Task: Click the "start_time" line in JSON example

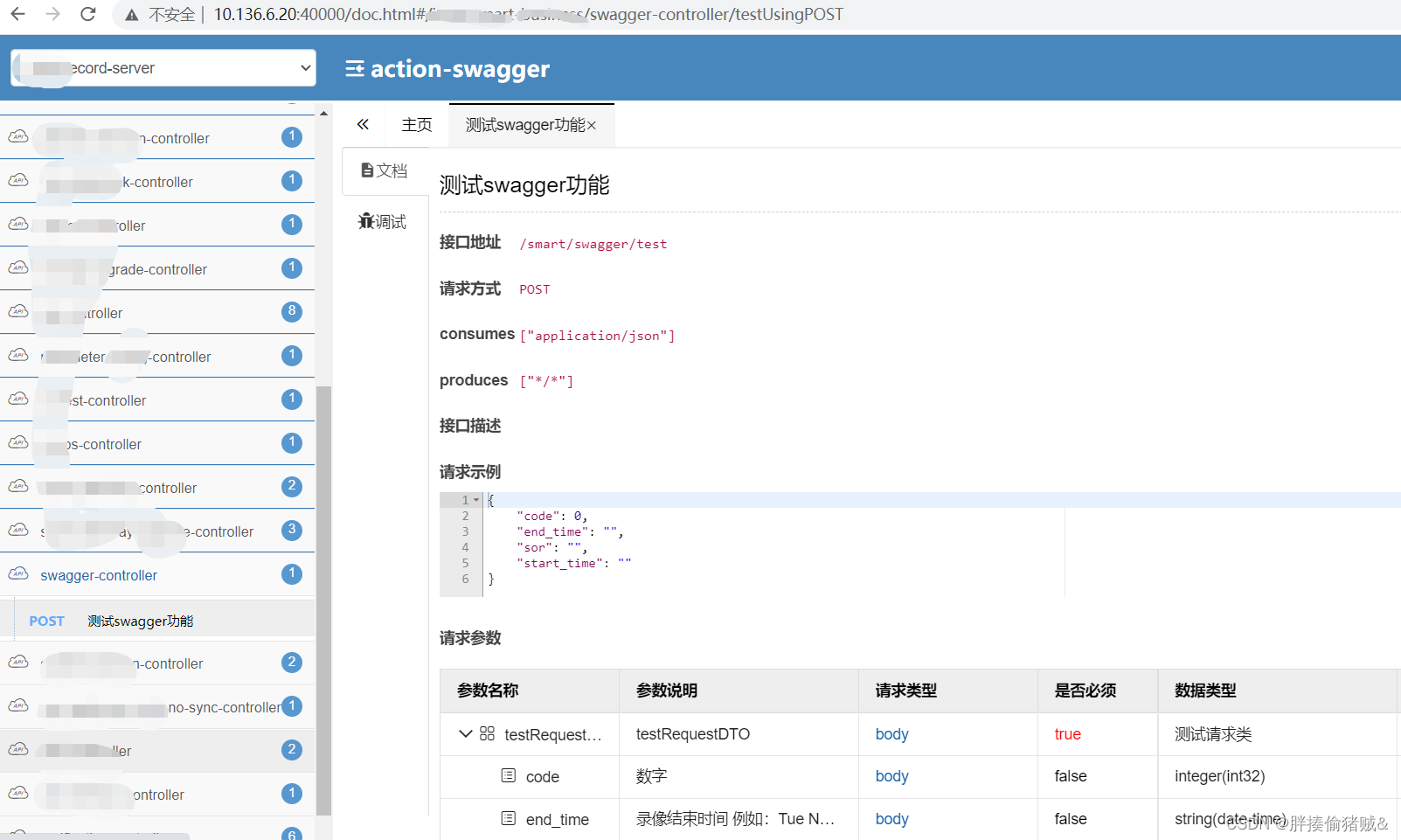Action: [573, 563]
